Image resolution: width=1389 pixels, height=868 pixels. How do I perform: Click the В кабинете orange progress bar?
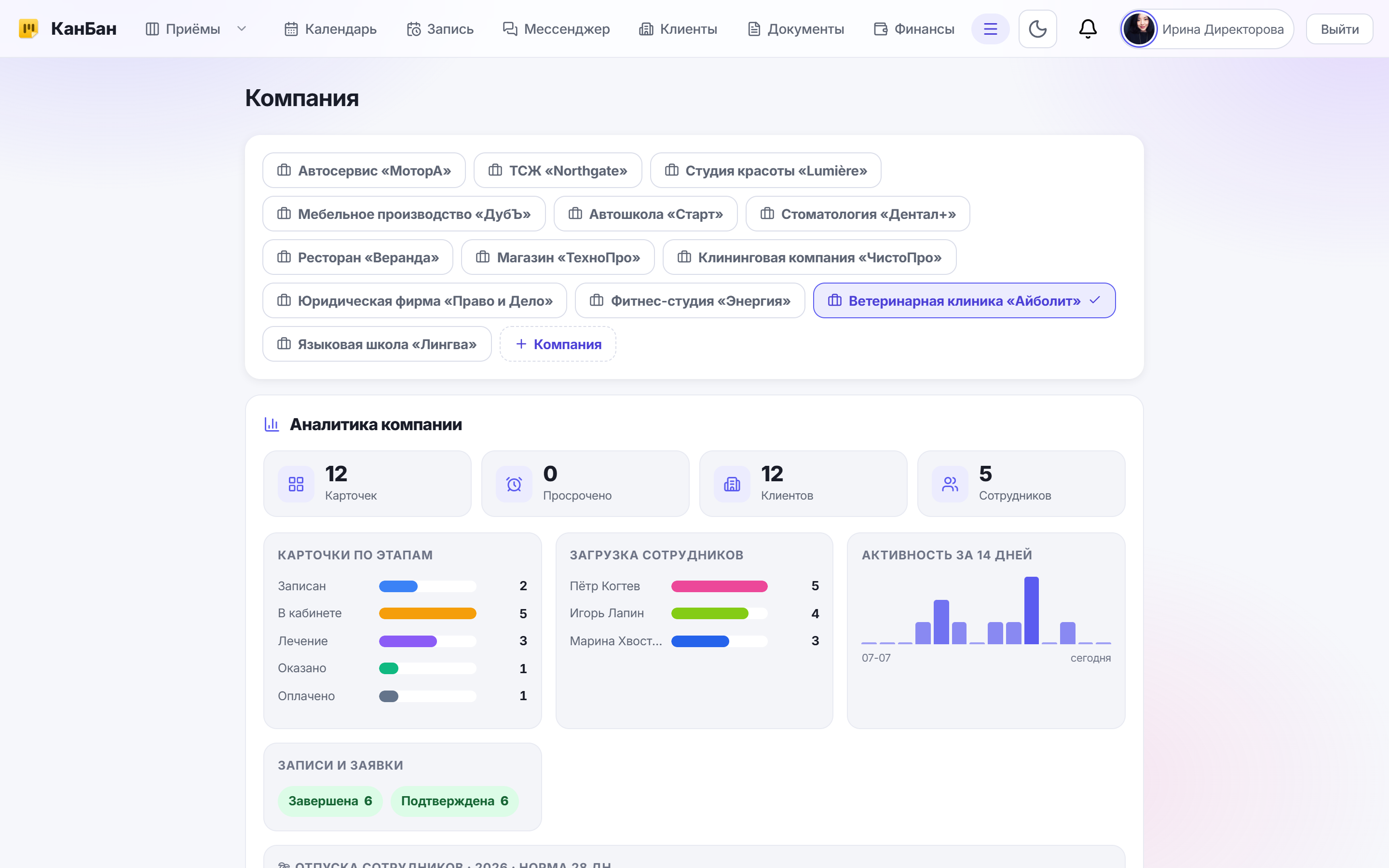[x=428, y=613]
